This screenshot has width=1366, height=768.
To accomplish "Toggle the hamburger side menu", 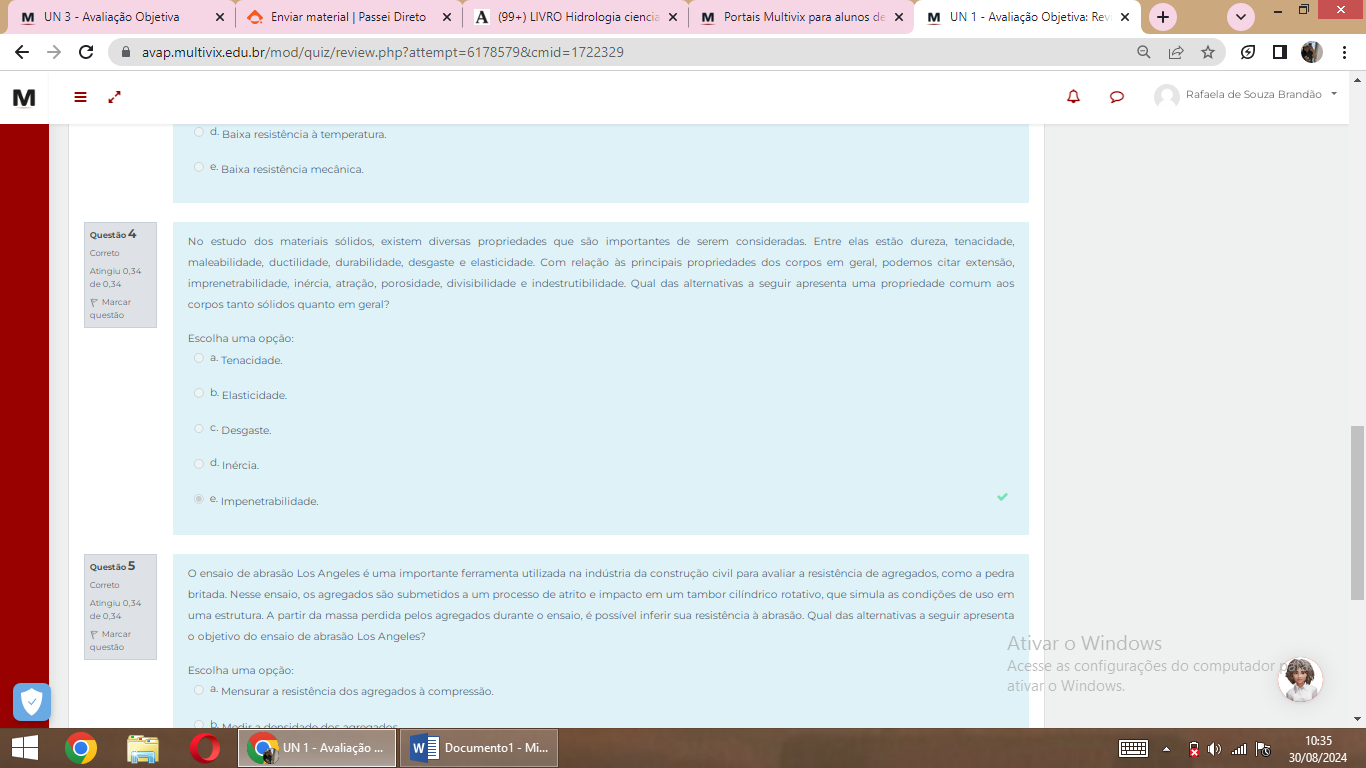I will point(81,97).
